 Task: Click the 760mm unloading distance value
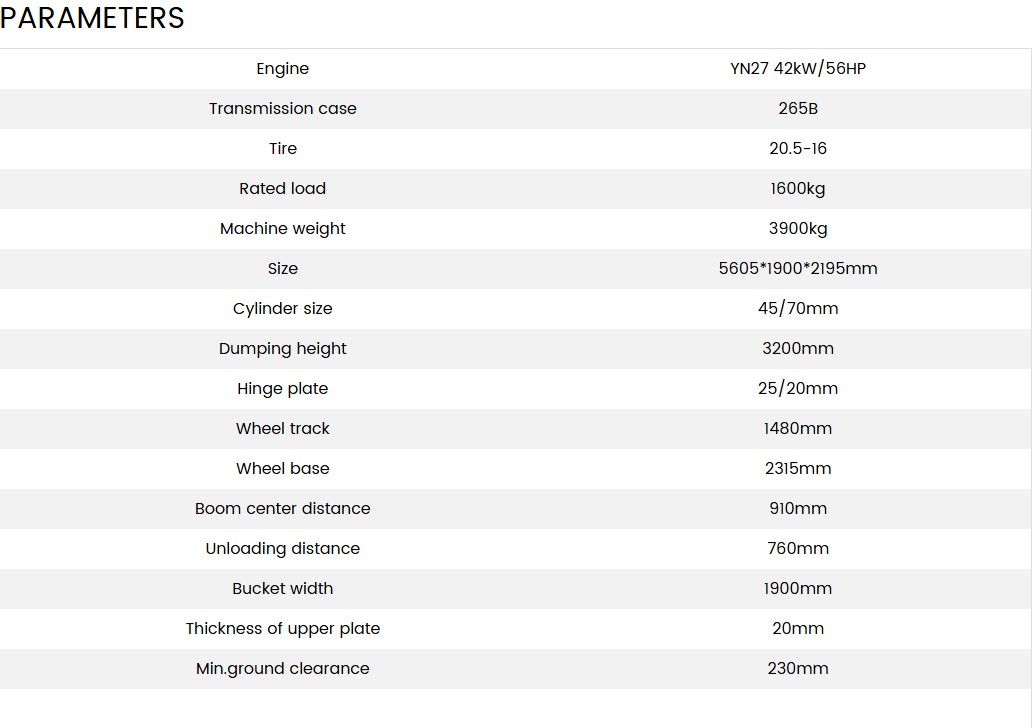[798, 549]
